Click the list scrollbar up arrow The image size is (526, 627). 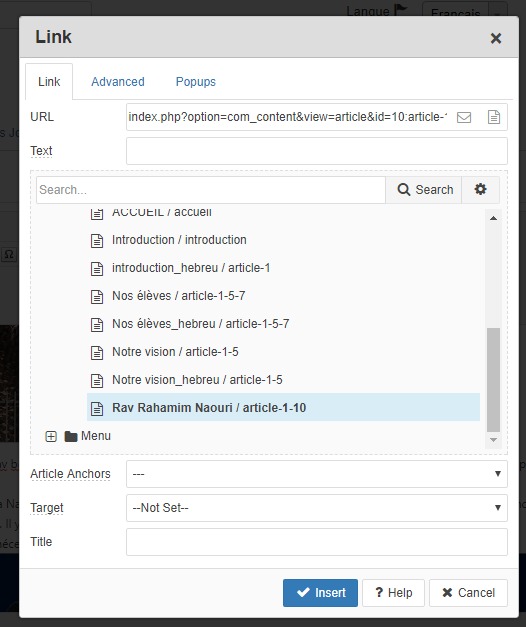[494, 218]
